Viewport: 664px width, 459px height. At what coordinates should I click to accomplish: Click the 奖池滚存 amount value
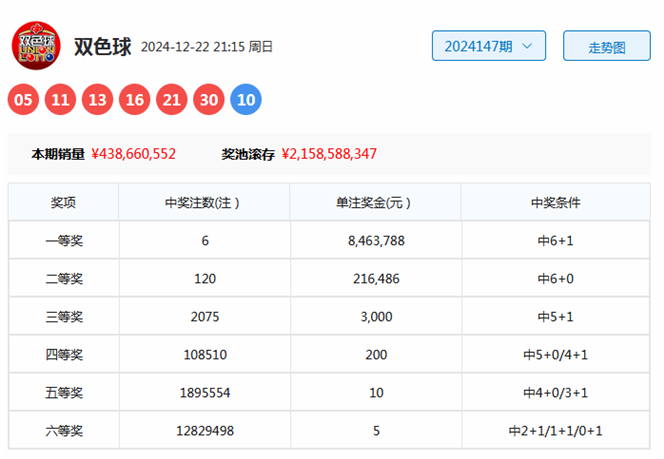coord(329,155)
